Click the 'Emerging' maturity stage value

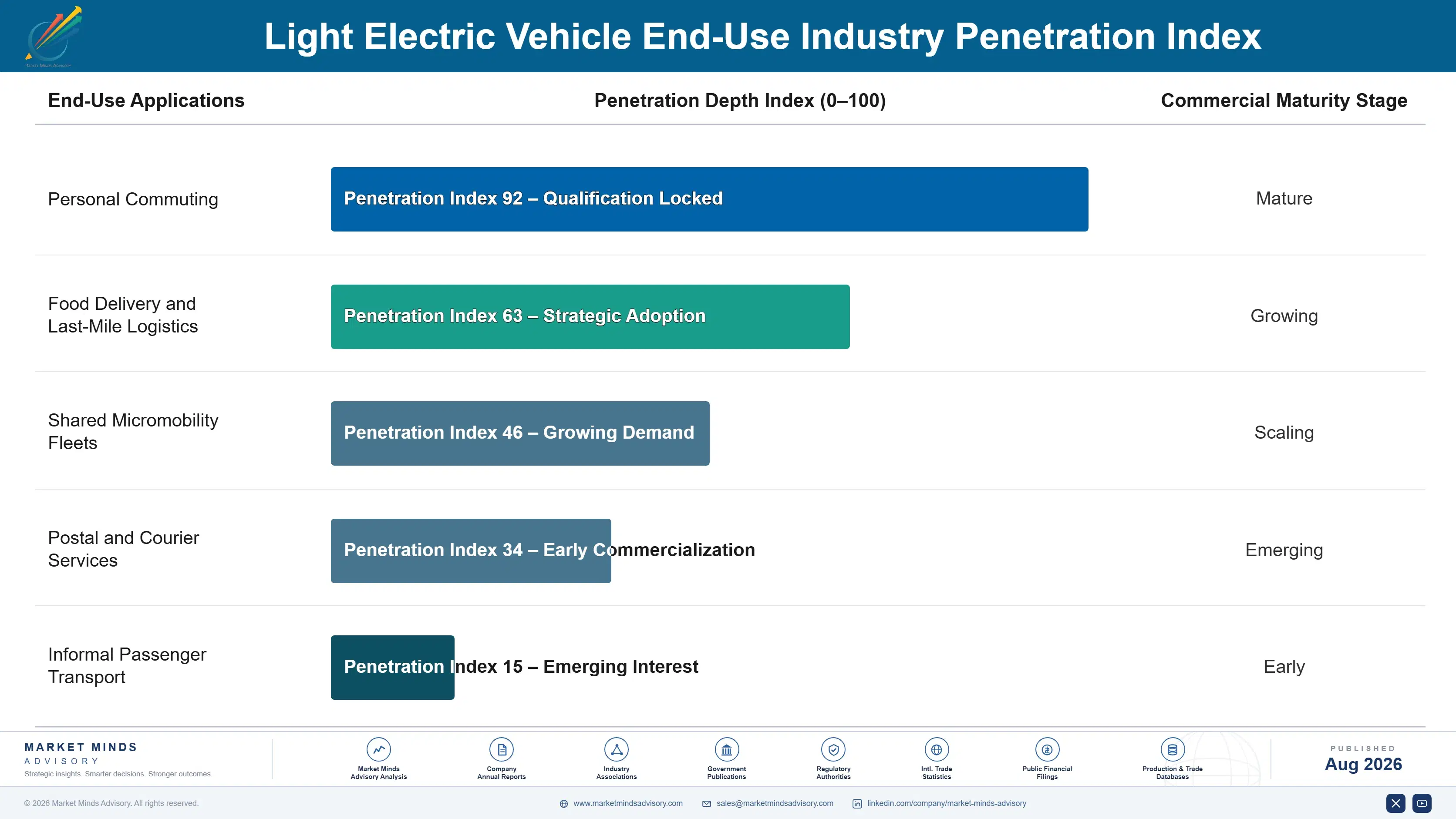pos(1284,550)
